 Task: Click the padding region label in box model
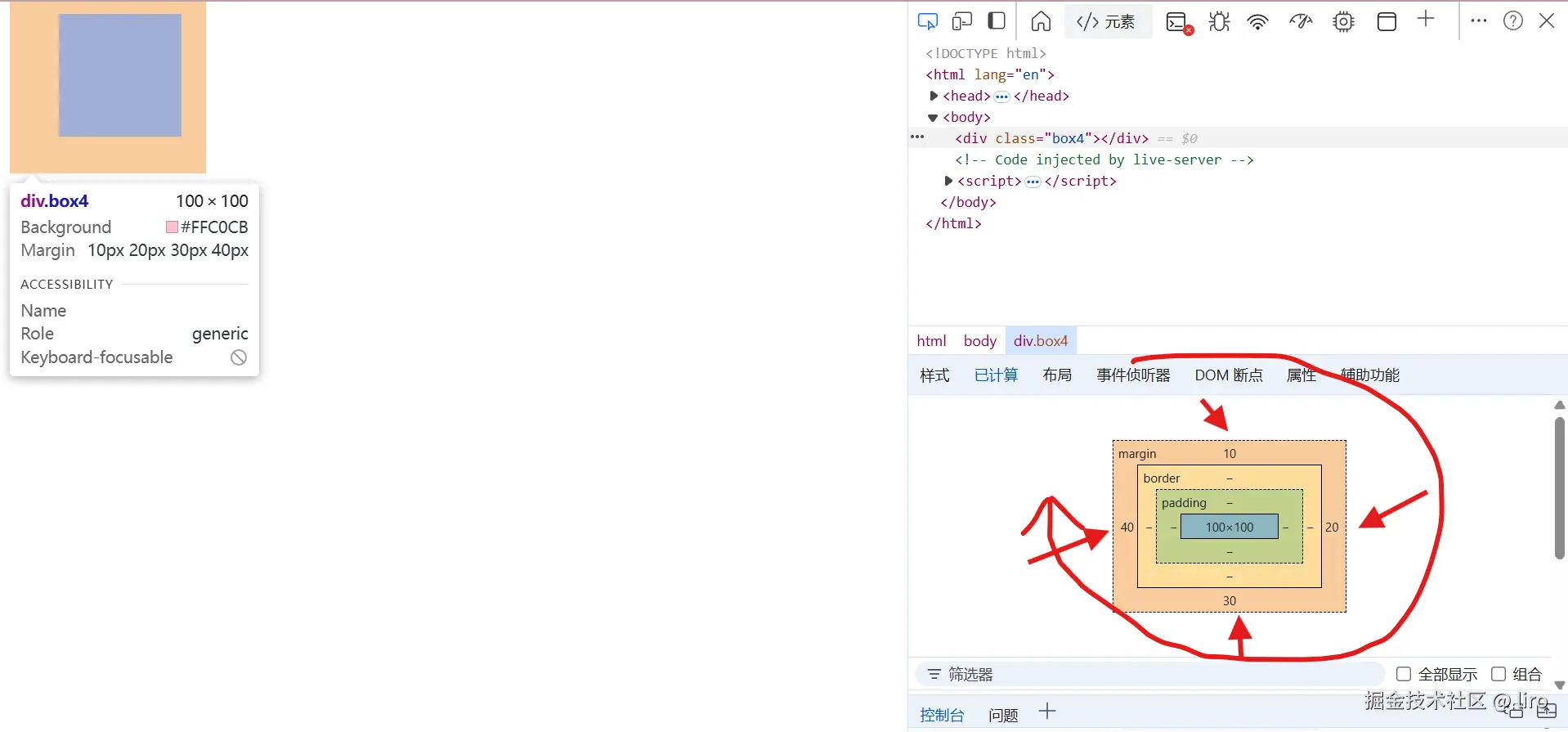point(1184,503)
